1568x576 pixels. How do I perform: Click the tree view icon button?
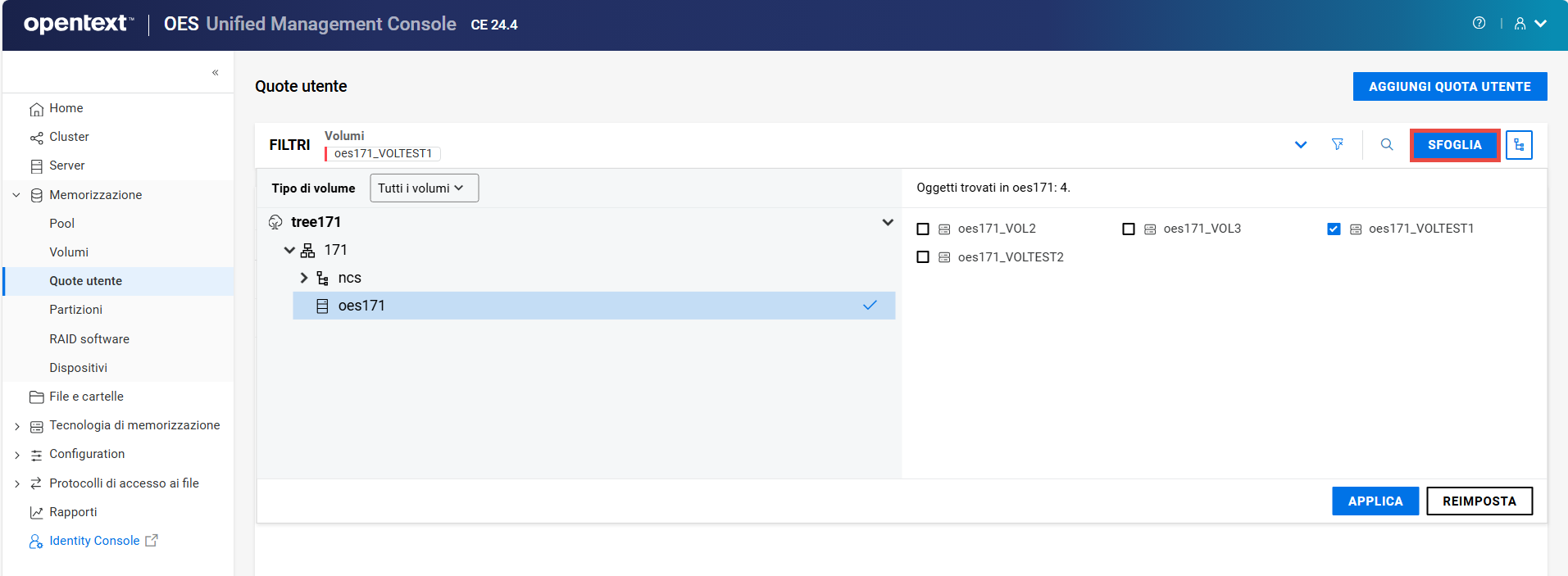pos(1519,145)
